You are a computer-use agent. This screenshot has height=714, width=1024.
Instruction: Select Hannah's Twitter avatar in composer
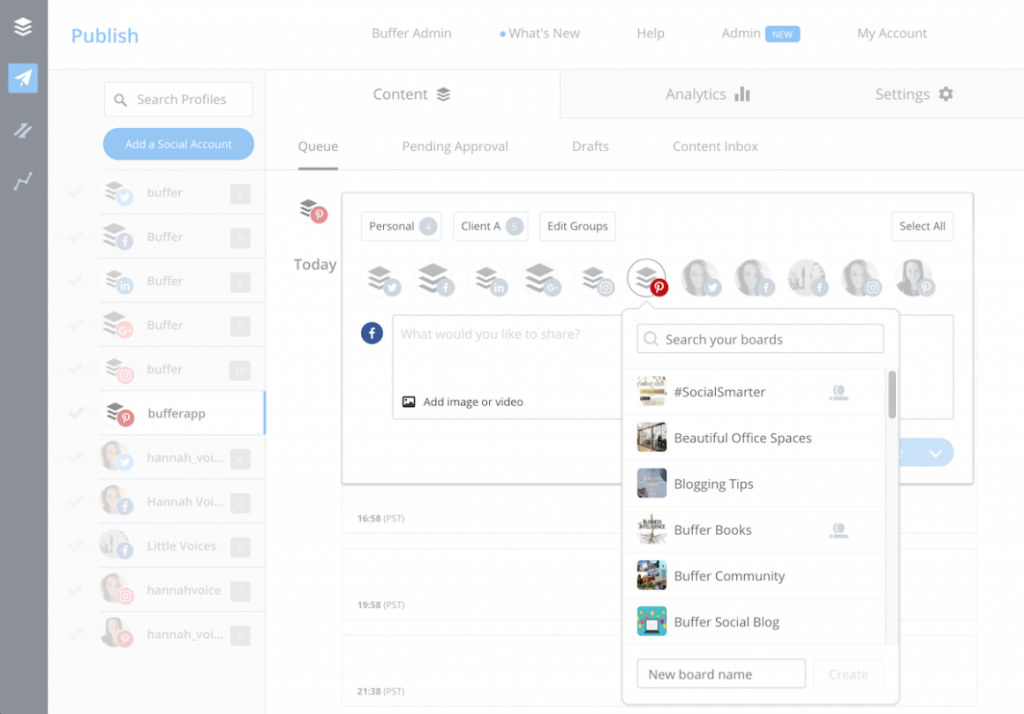(701, 278)
